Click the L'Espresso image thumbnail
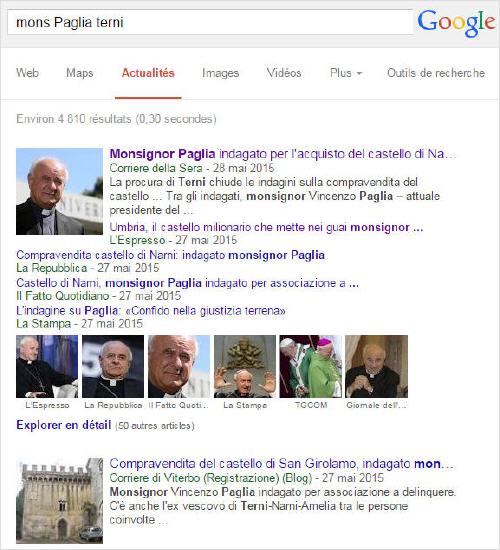Image resolution: width=500 pixels, height=550 pixels. coord(47,366)
